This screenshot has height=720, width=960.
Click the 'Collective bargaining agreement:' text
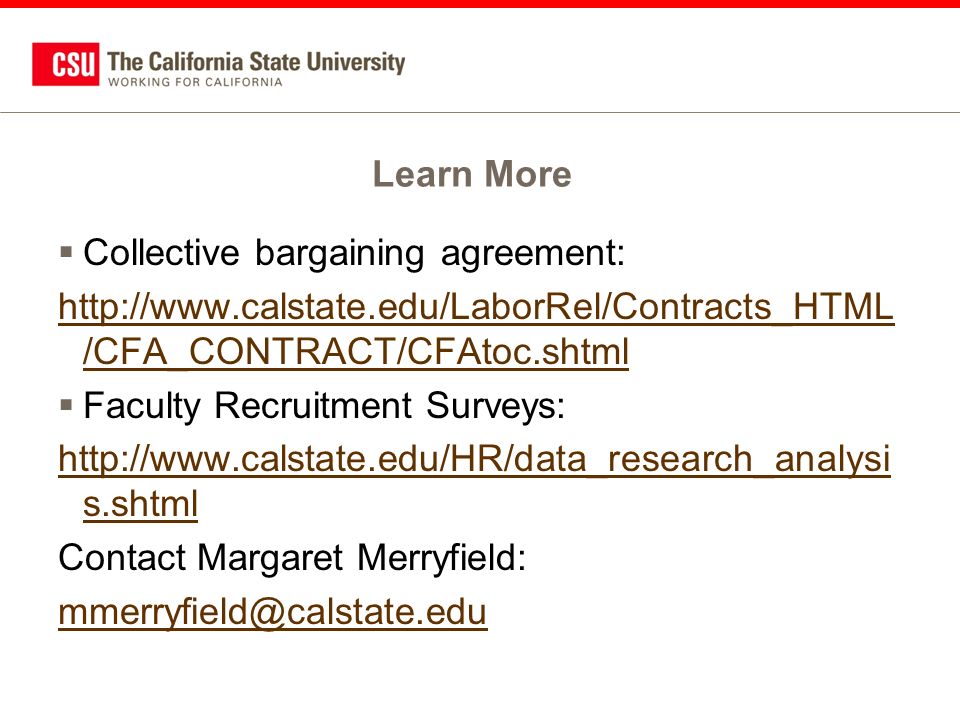click(x=354, y=253)
